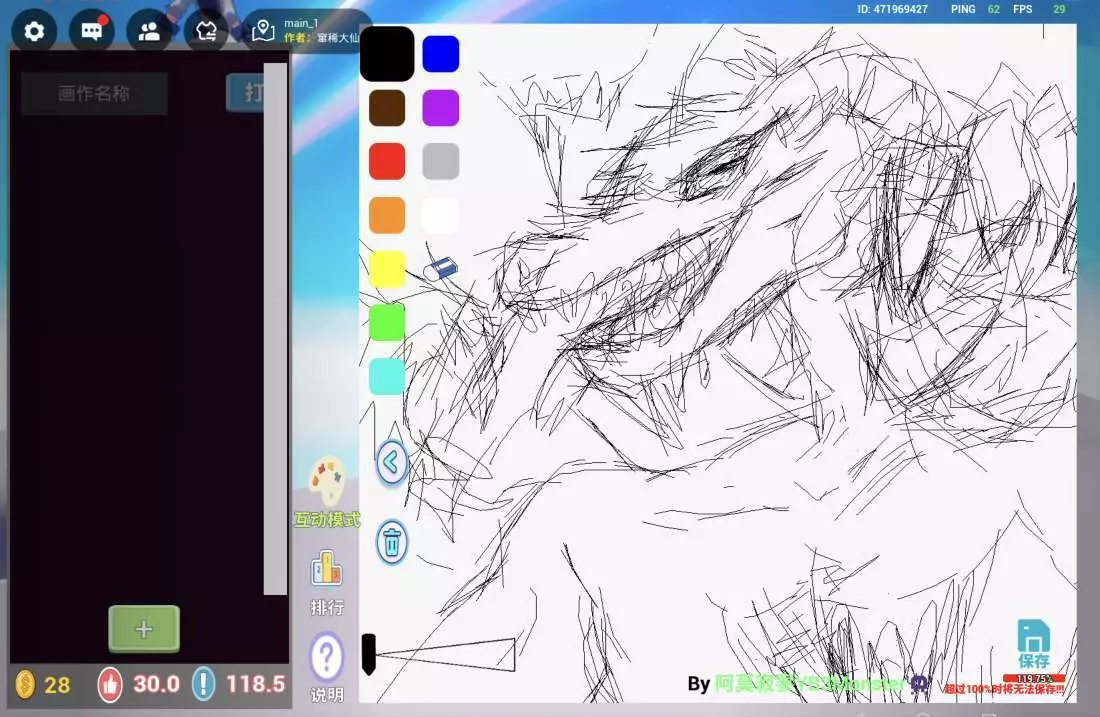Select the eraser tool

(x=441, y=269)
